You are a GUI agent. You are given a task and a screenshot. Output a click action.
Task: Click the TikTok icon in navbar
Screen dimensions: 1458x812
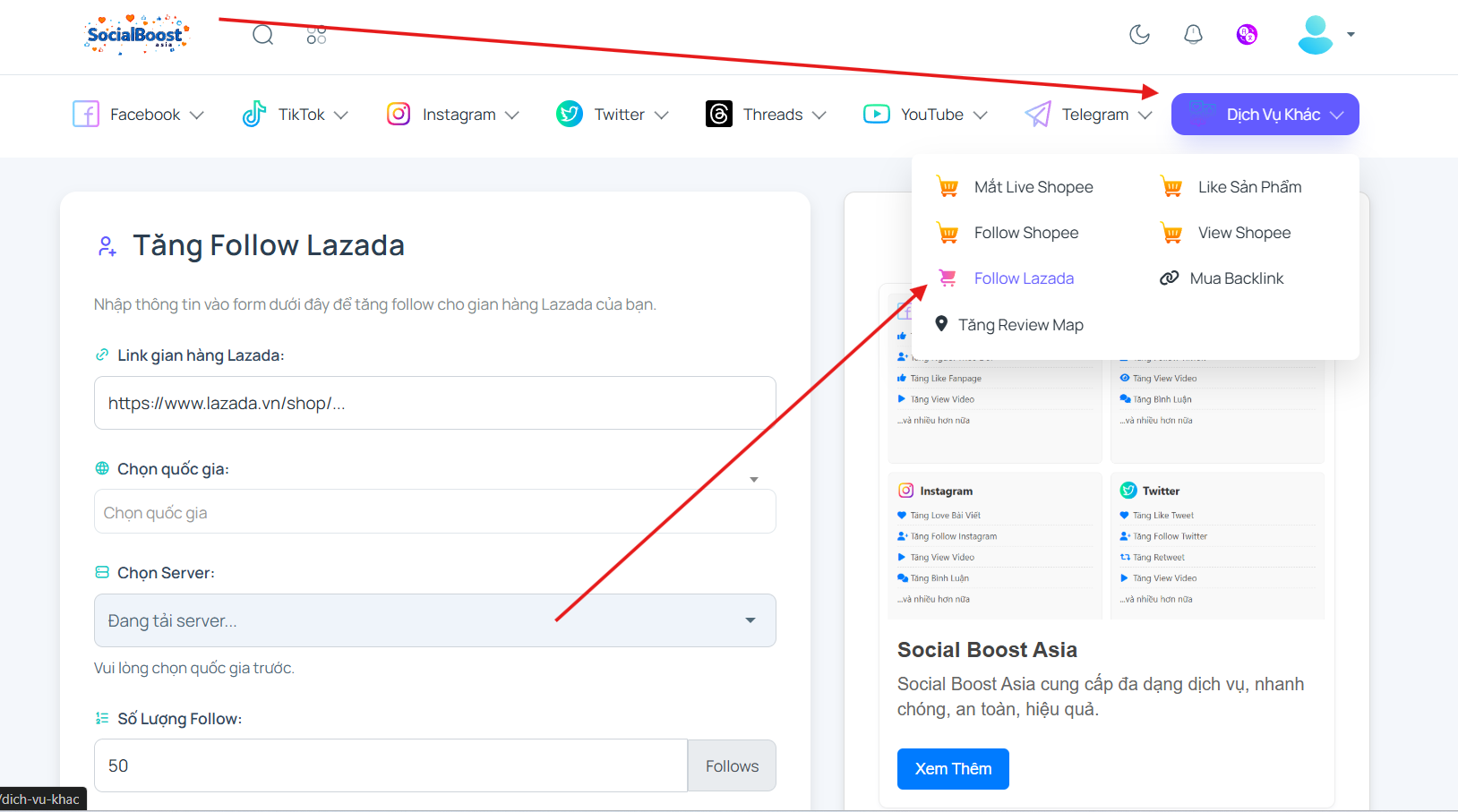coord(254,115)
